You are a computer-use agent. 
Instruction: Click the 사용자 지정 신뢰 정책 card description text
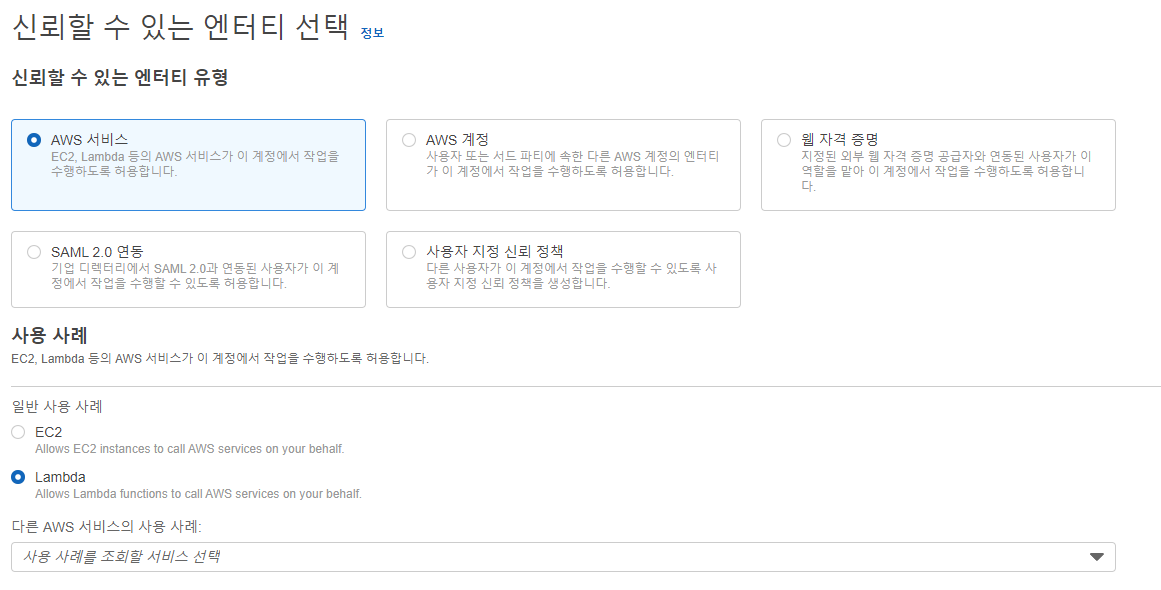pos(571,275)
